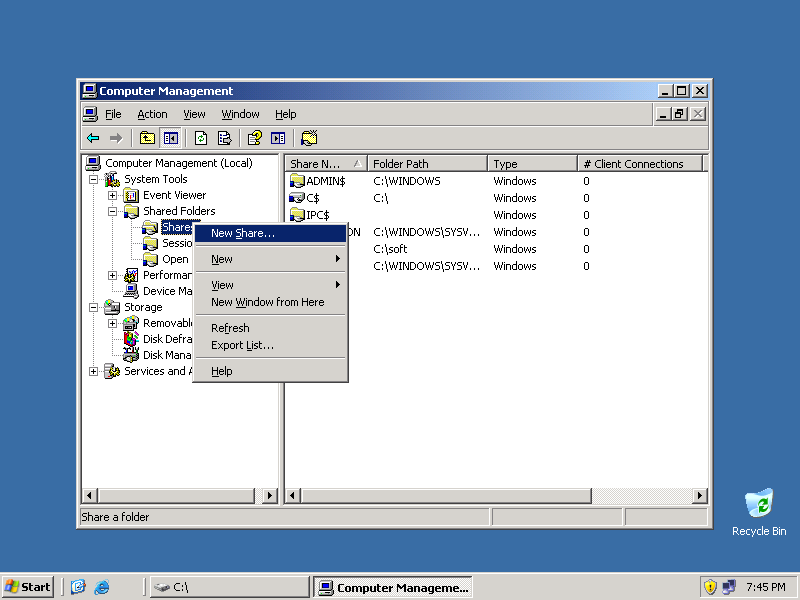Open Recycle Bin desktop icon
Screen dimensions: 800x600
point(759,503)
